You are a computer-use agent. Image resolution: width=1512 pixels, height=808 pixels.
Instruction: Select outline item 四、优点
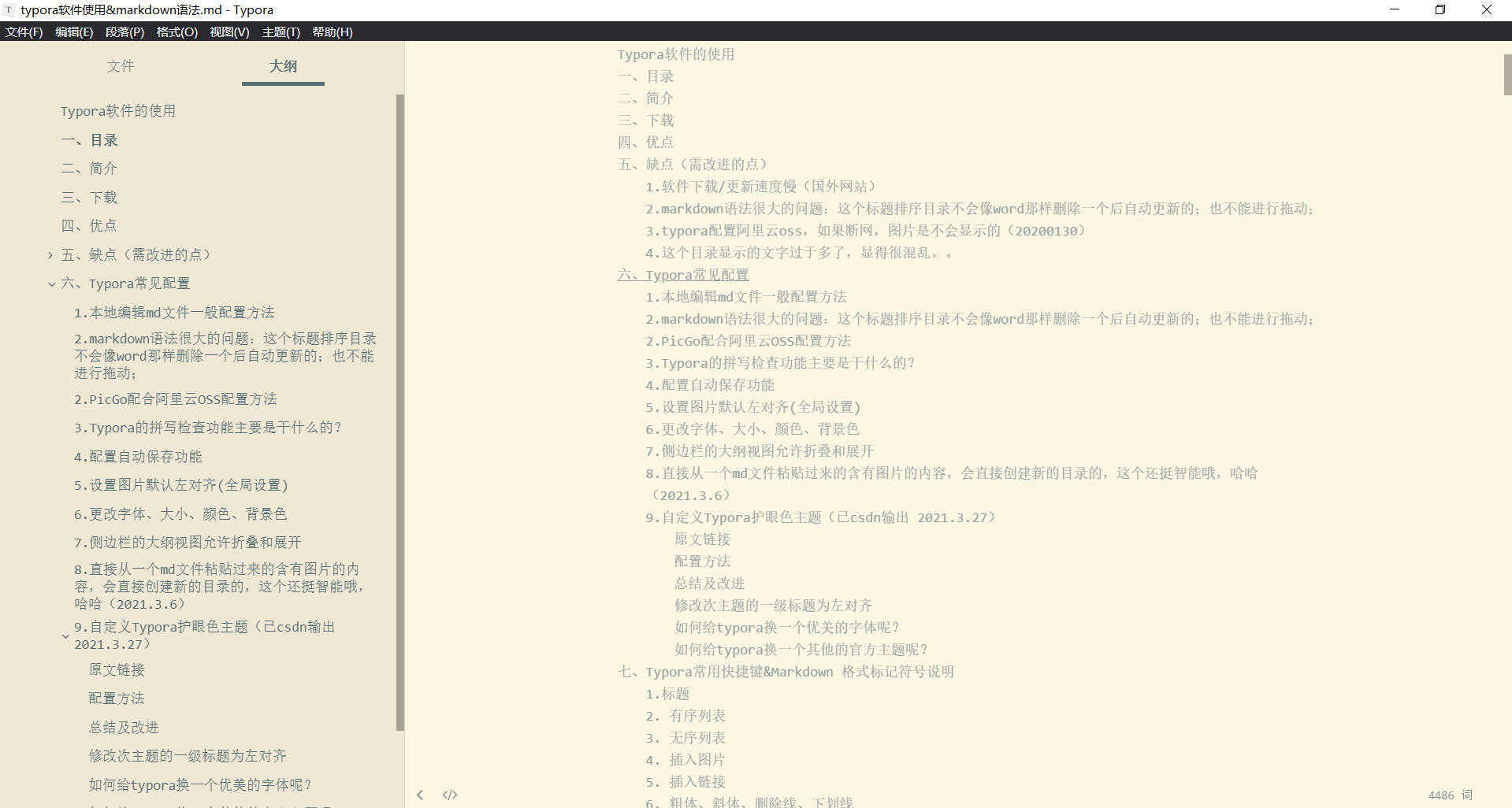pos(89,226)
